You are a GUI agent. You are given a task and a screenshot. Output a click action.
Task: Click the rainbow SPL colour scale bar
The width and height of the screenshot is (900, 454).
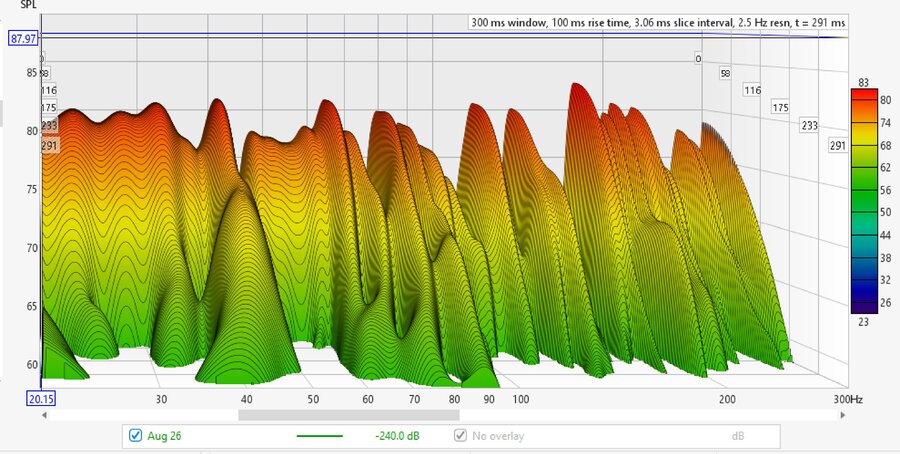click(864, 201)
